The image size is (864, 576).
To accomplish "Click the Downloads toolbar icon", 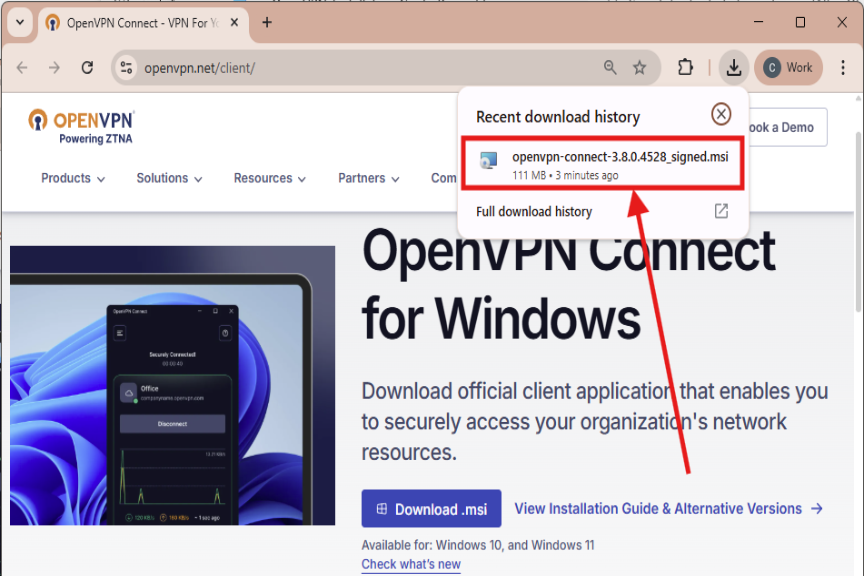I will (x=734, y=68).
